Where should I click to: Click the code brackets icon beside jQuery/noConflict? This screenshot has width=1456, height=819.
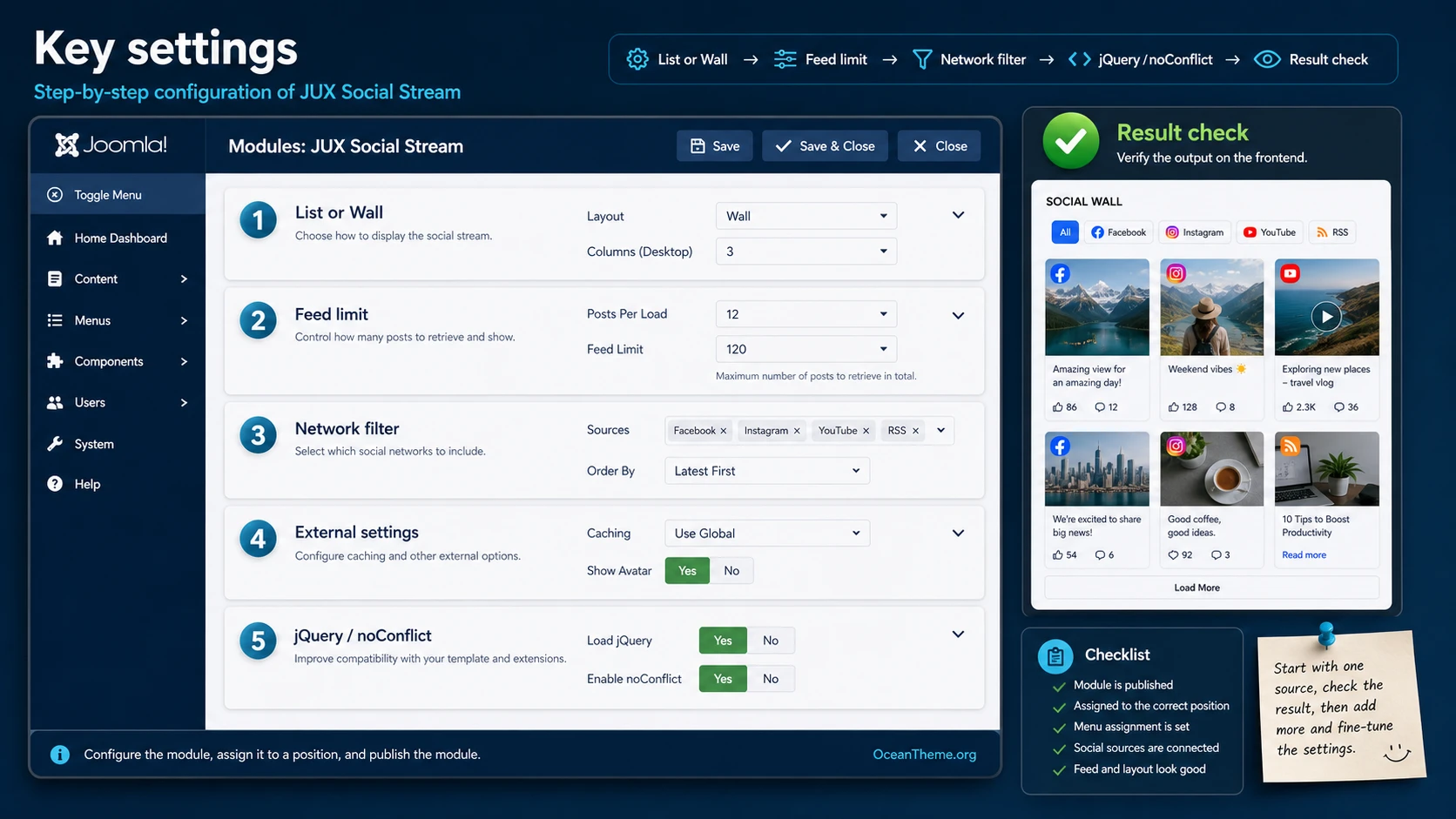coord(1080,59)
